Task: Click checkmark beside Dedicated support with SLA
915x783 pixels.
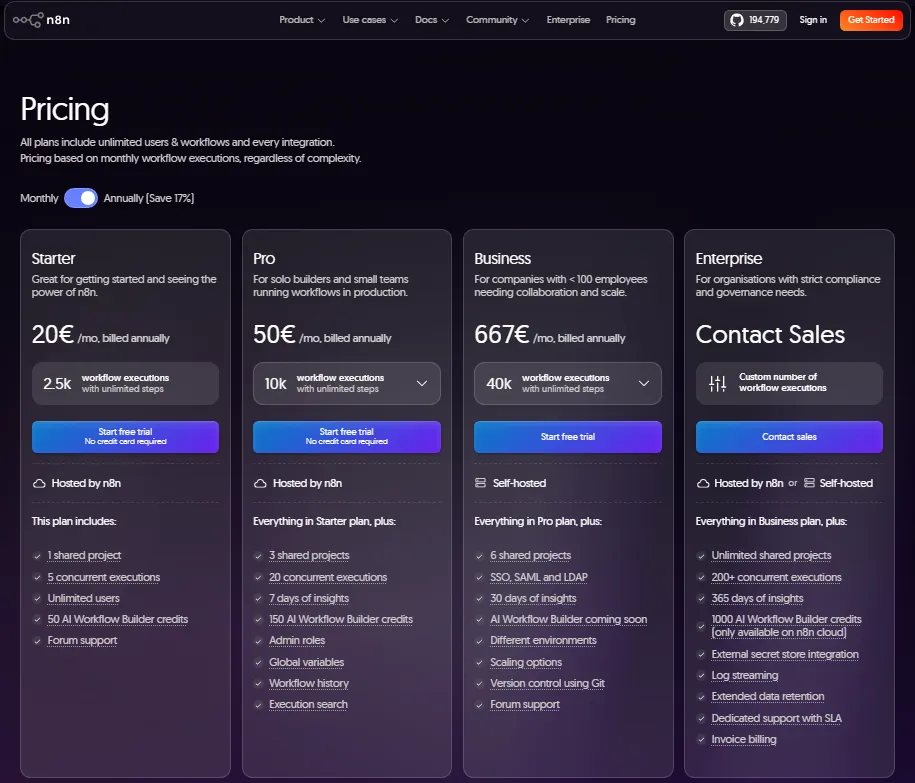Action: (701, 719)
